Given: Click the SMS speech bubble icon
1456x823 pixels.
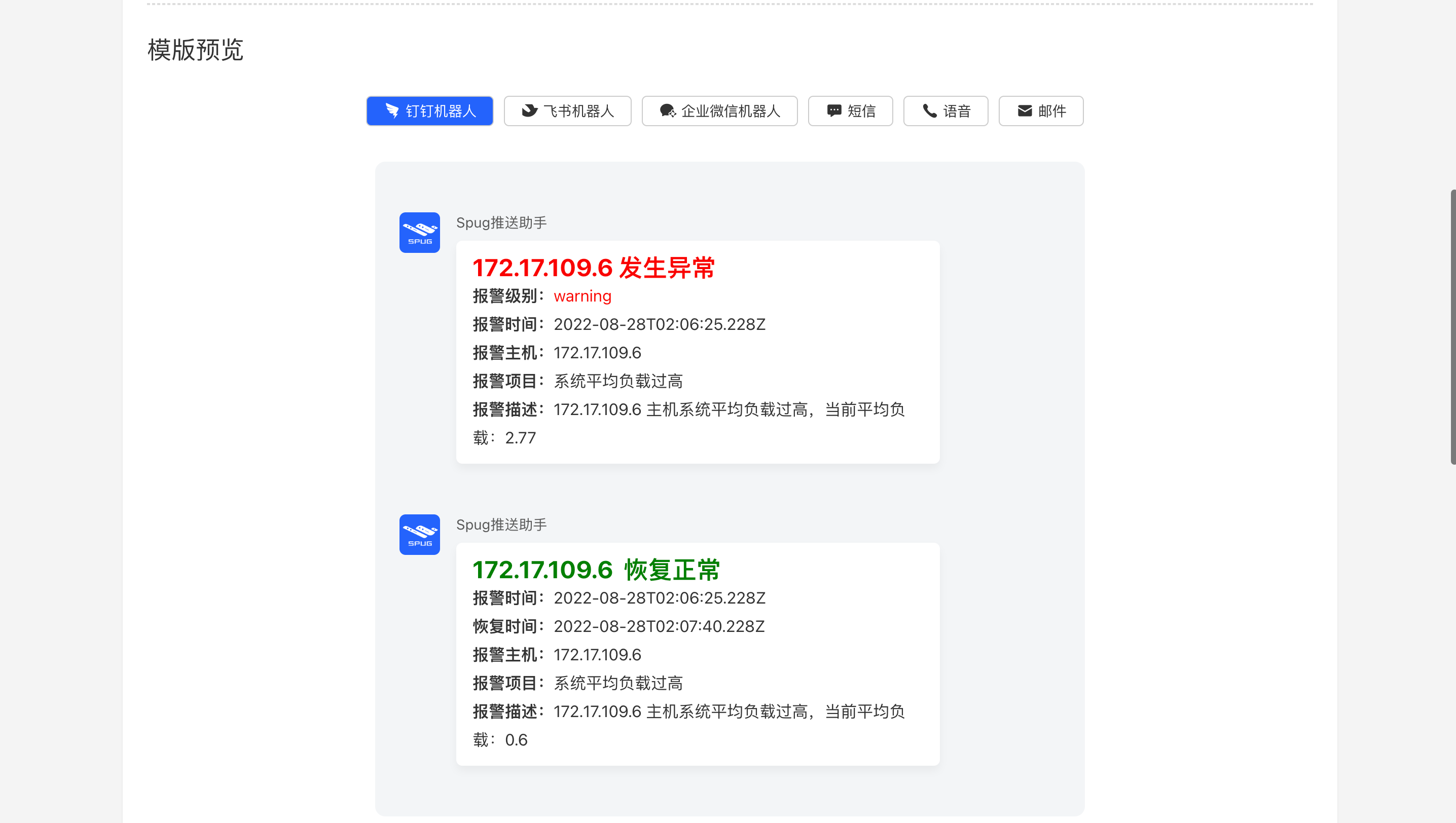Looking at the screenshot, I should (x=834, y=111).
